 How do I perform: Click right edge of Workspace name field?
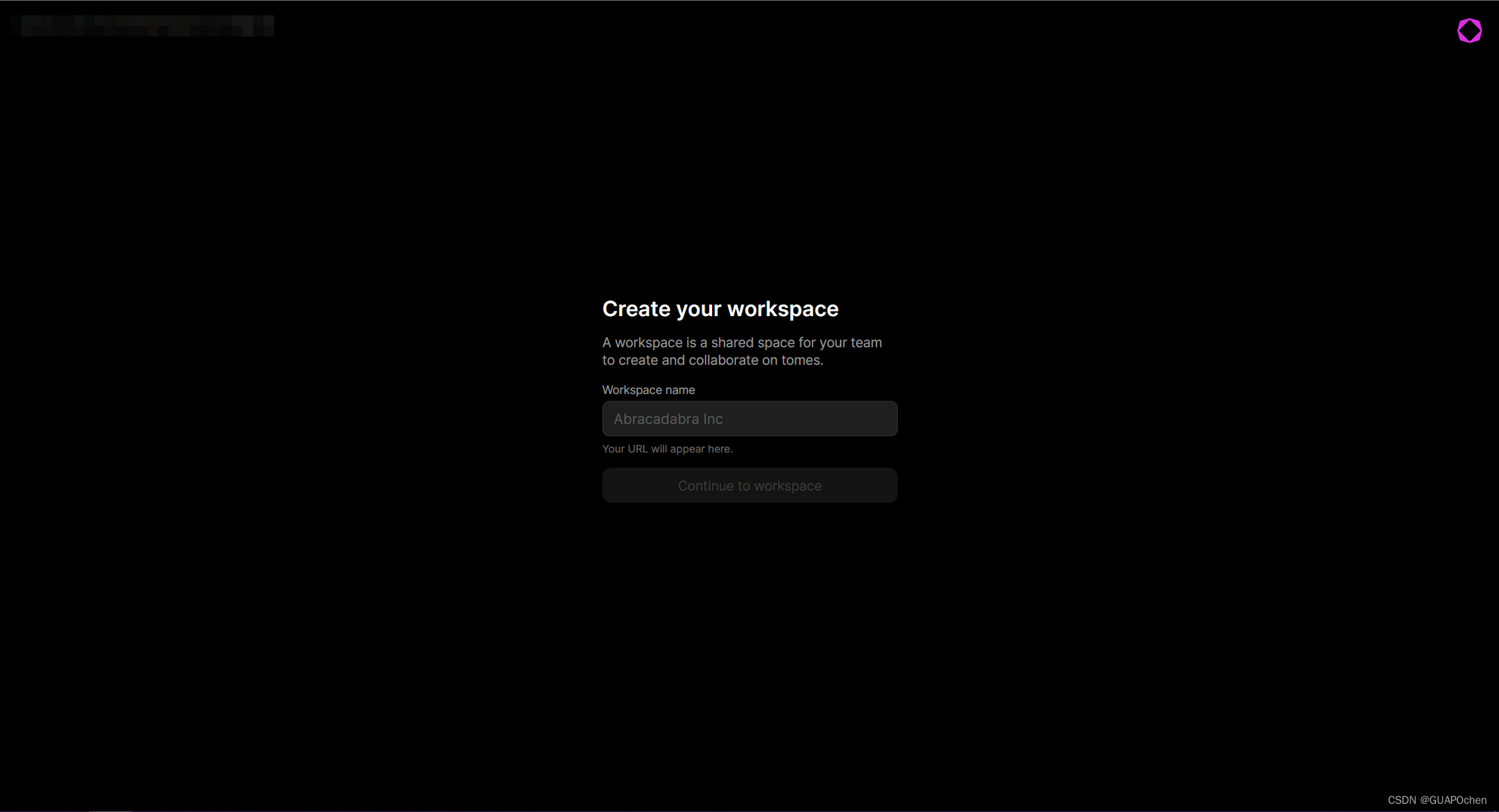click(884, 419)
